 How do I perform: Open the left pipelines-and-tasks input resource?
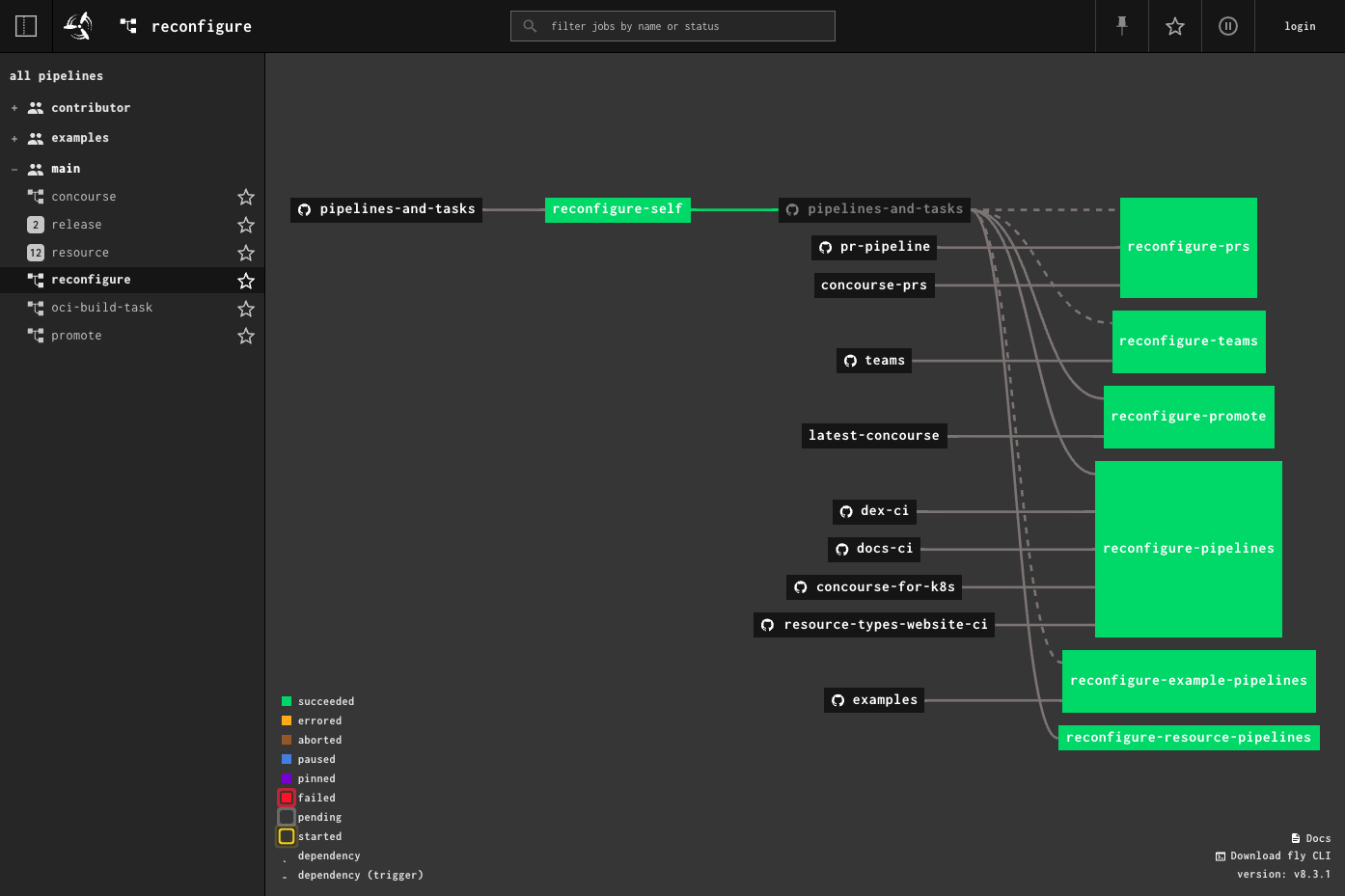tap(386, 209)
